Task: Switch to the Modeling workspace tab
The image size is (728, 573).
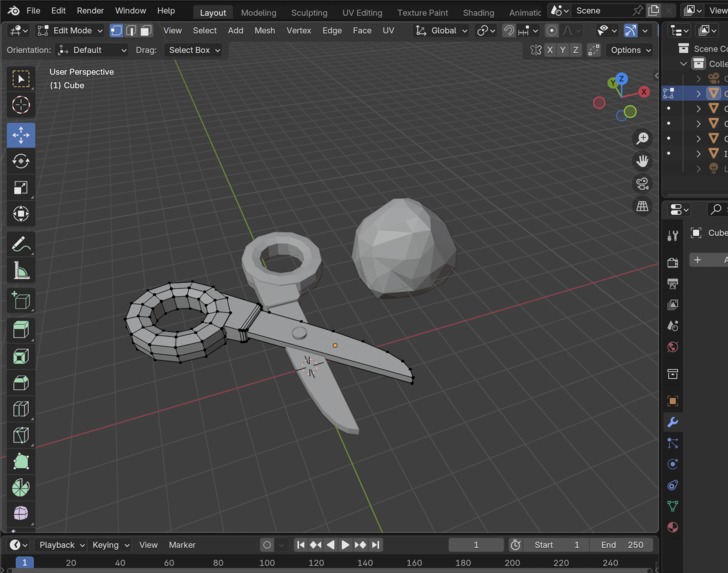Action: pyautogui.click(x=258, y=13)
